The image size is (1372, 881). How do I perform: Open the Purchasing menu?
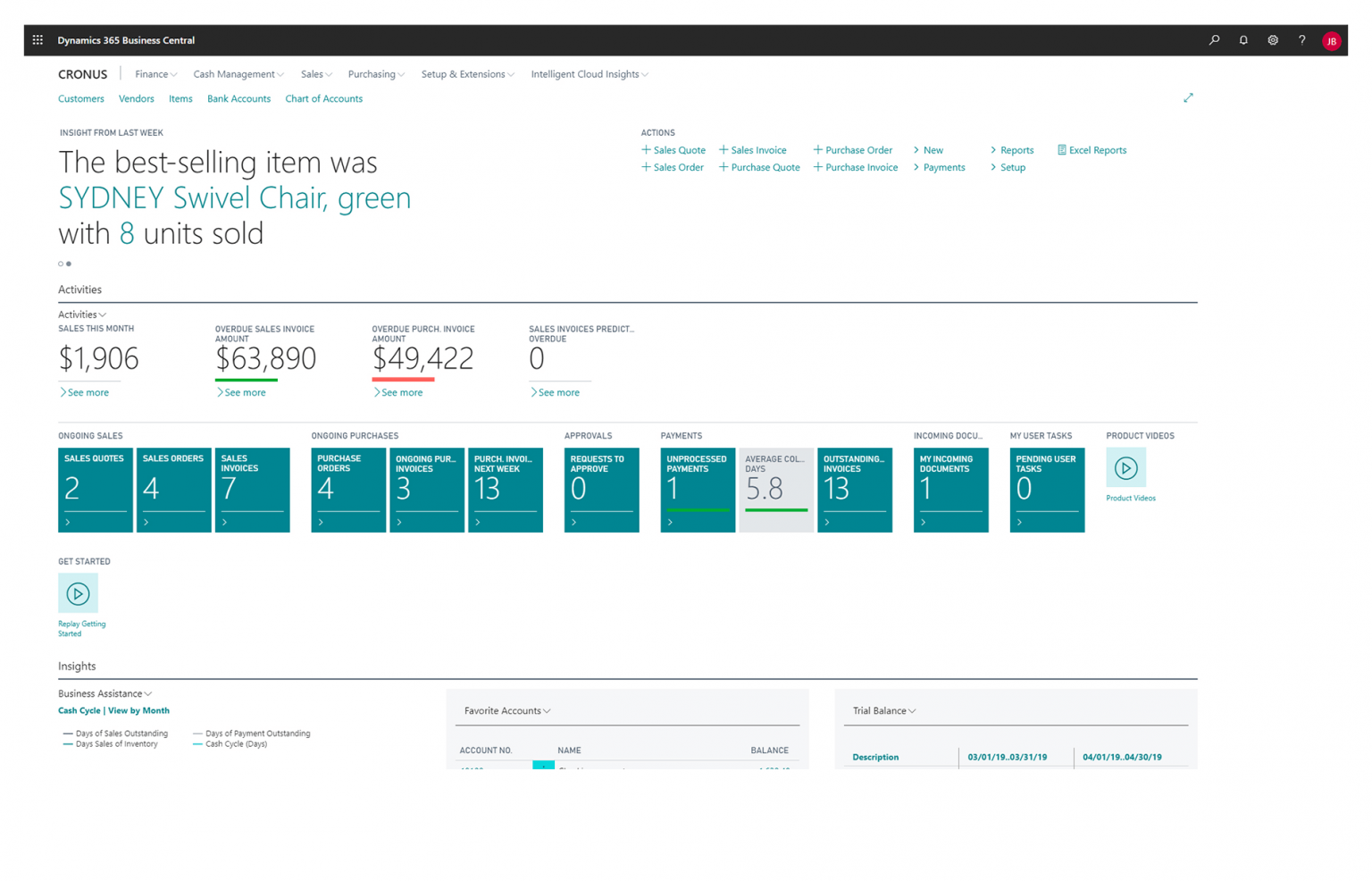pos(375,74)
